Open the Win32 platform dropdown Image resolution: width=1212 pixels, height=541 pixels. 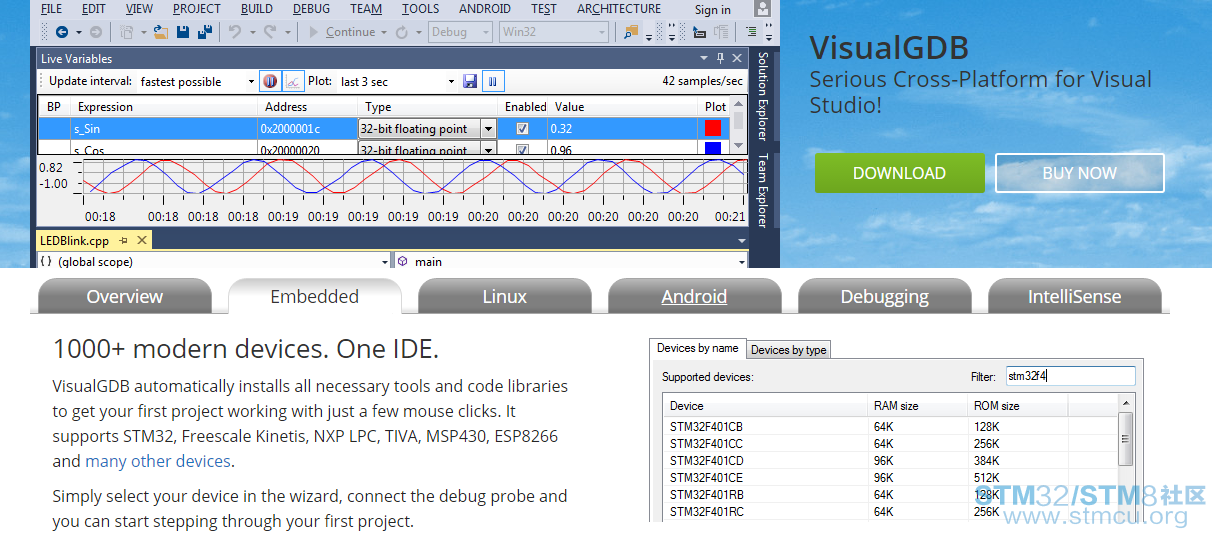pos(602,32)
